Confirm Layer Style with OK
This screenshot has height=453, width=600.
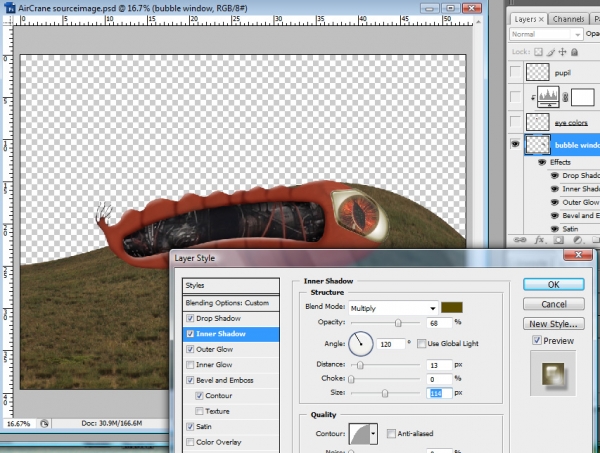coord(553,285)
